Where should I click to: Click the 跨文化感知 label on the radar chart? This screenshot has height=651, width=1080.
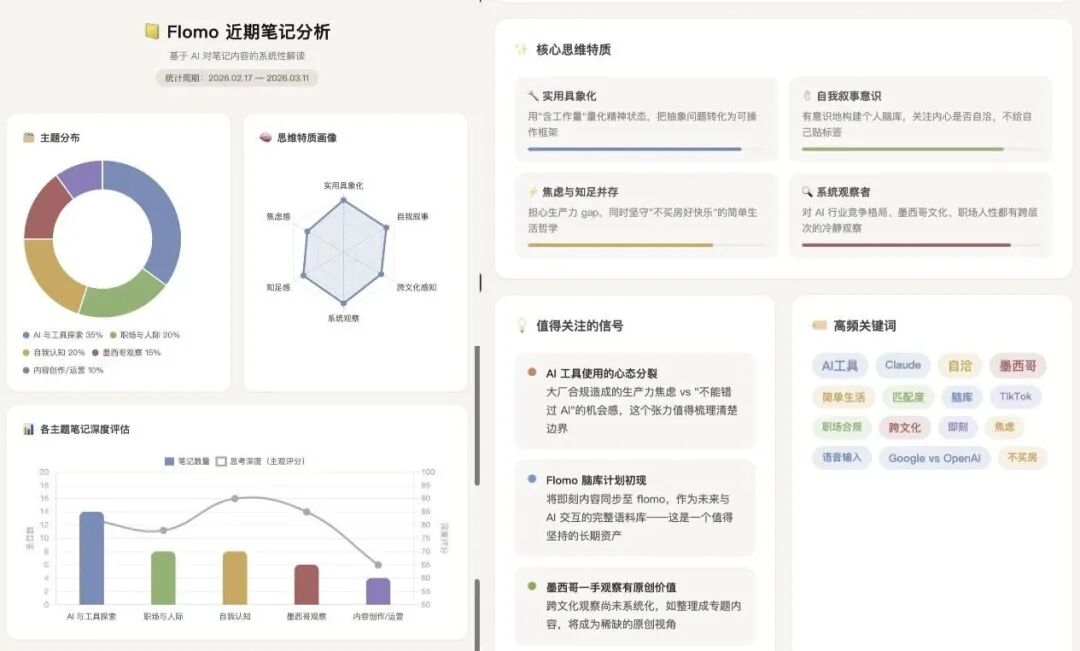[416, 287]
